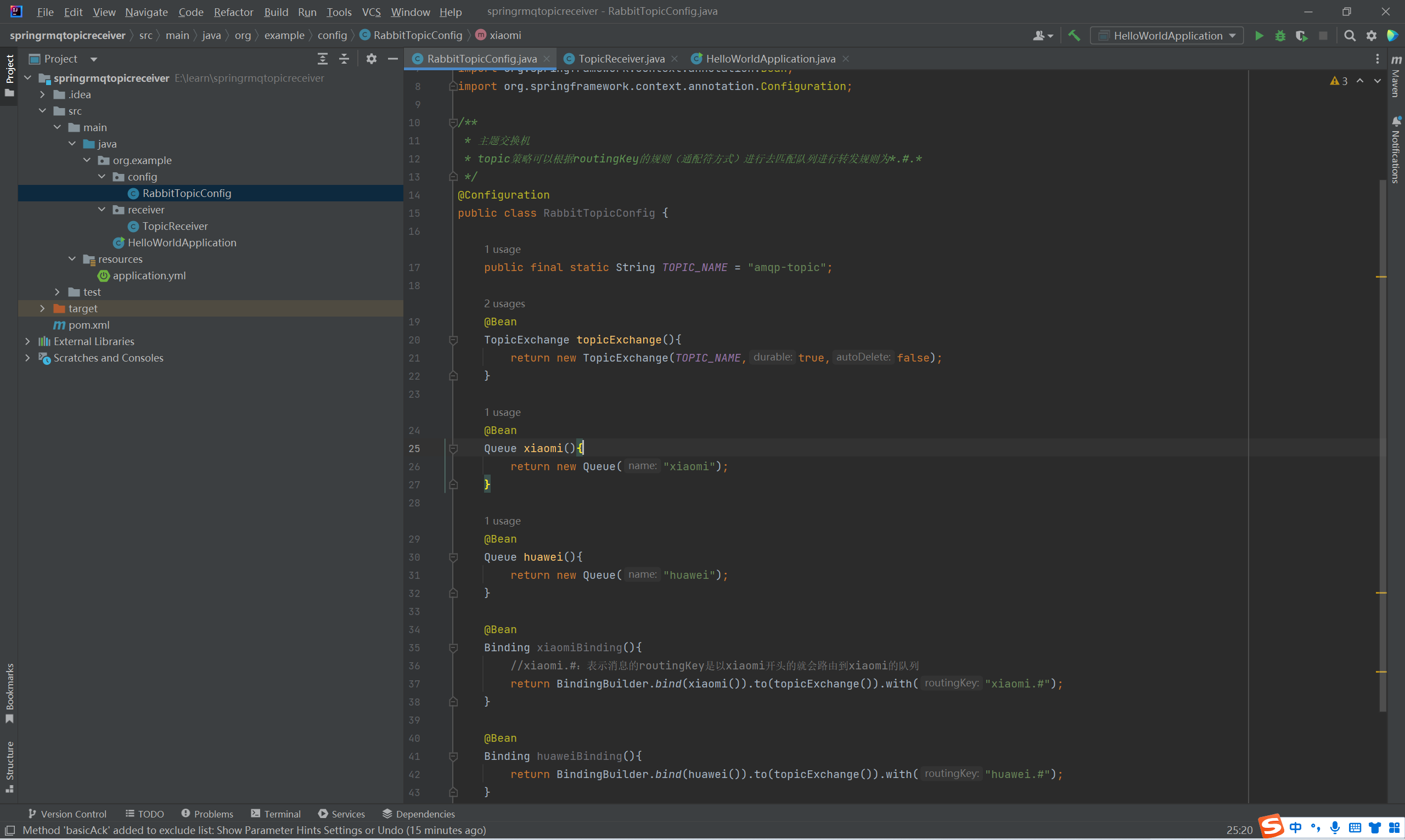Click the Problems tool window button
This screenshot has width=1405, height=840.
(207, 814)
